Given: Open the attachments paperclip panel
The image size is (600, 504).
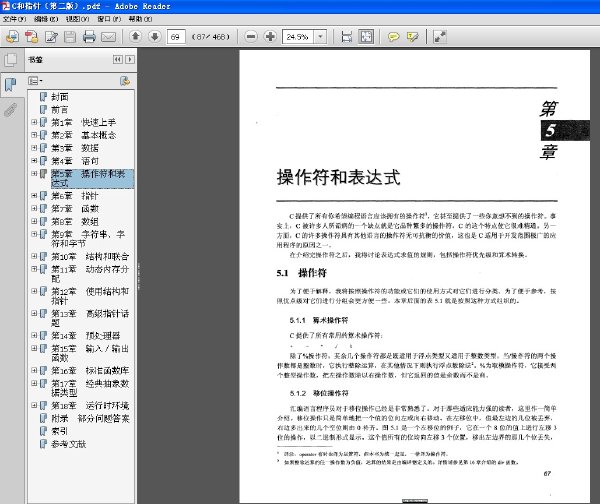Looking at the screenshot, I should tap(11, 110).
